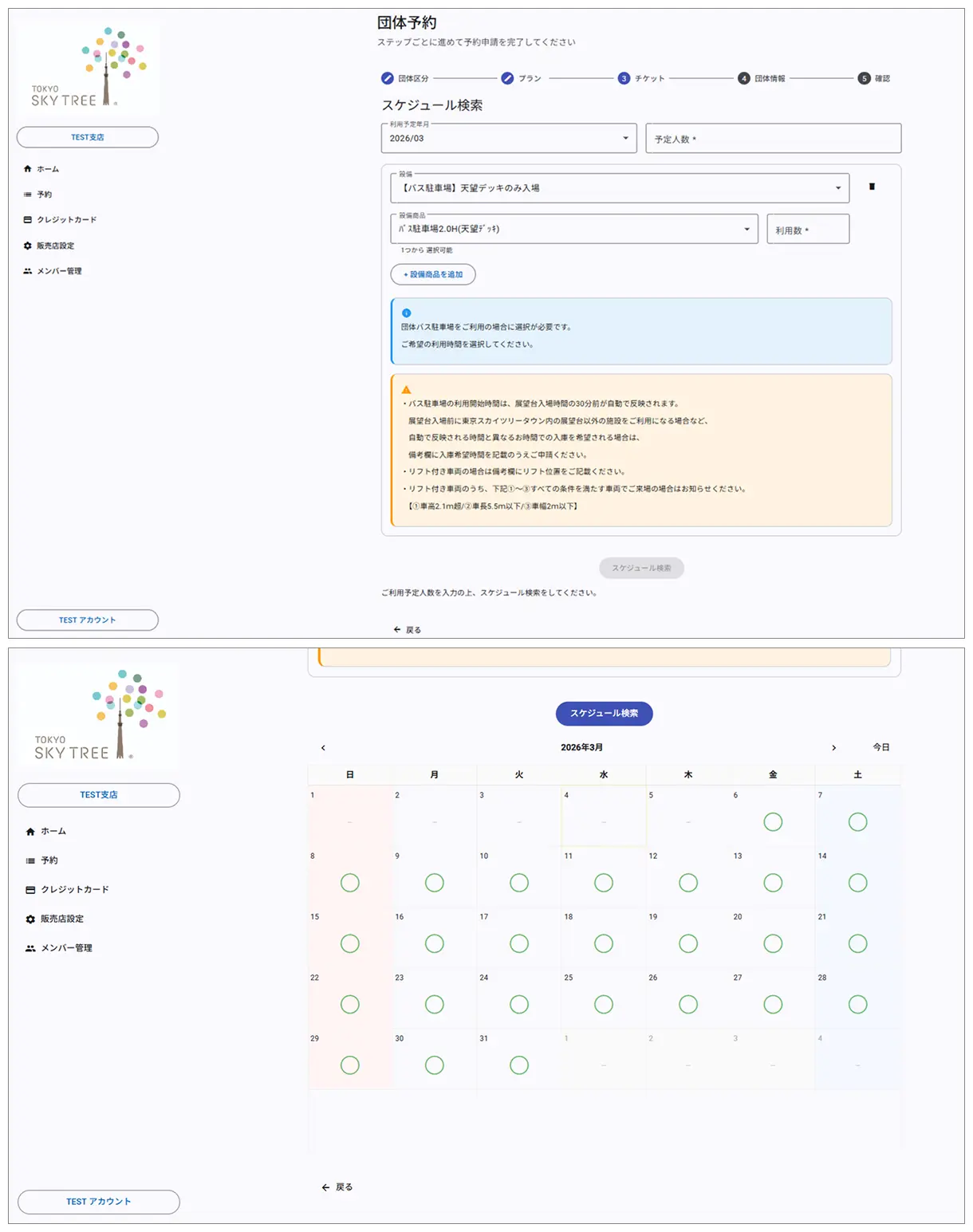Open the 利用予定年月 2026/03 dropdown
Viewport: 973px width, 1232px height.
point(509,138)
